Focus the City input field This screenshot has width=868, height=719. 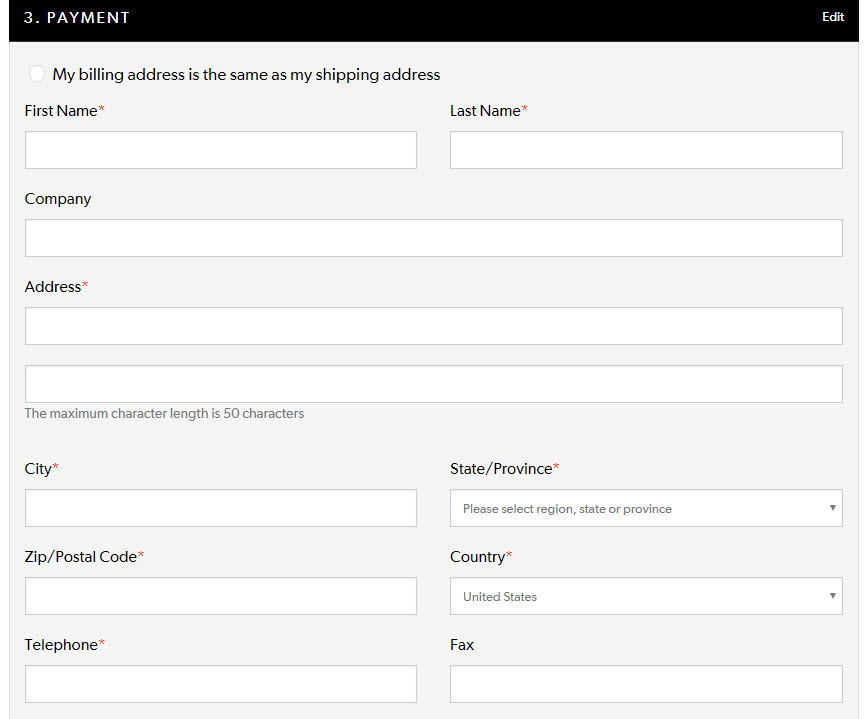(221, 508)
